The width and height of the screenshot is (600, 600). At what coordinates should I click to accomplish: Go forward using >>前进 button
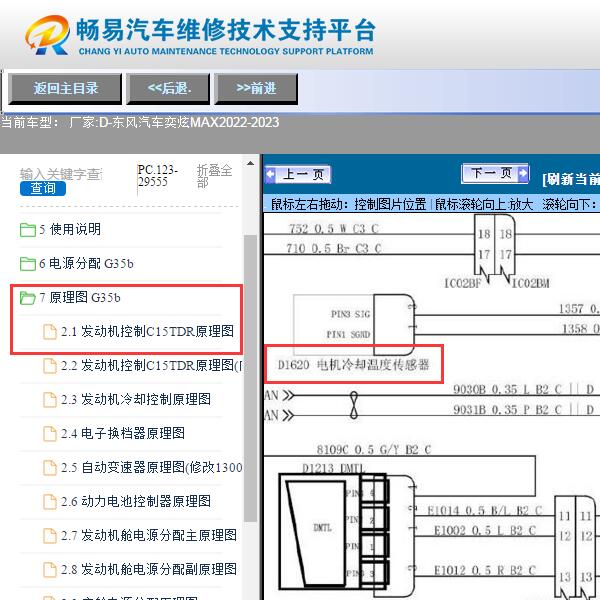256,89
